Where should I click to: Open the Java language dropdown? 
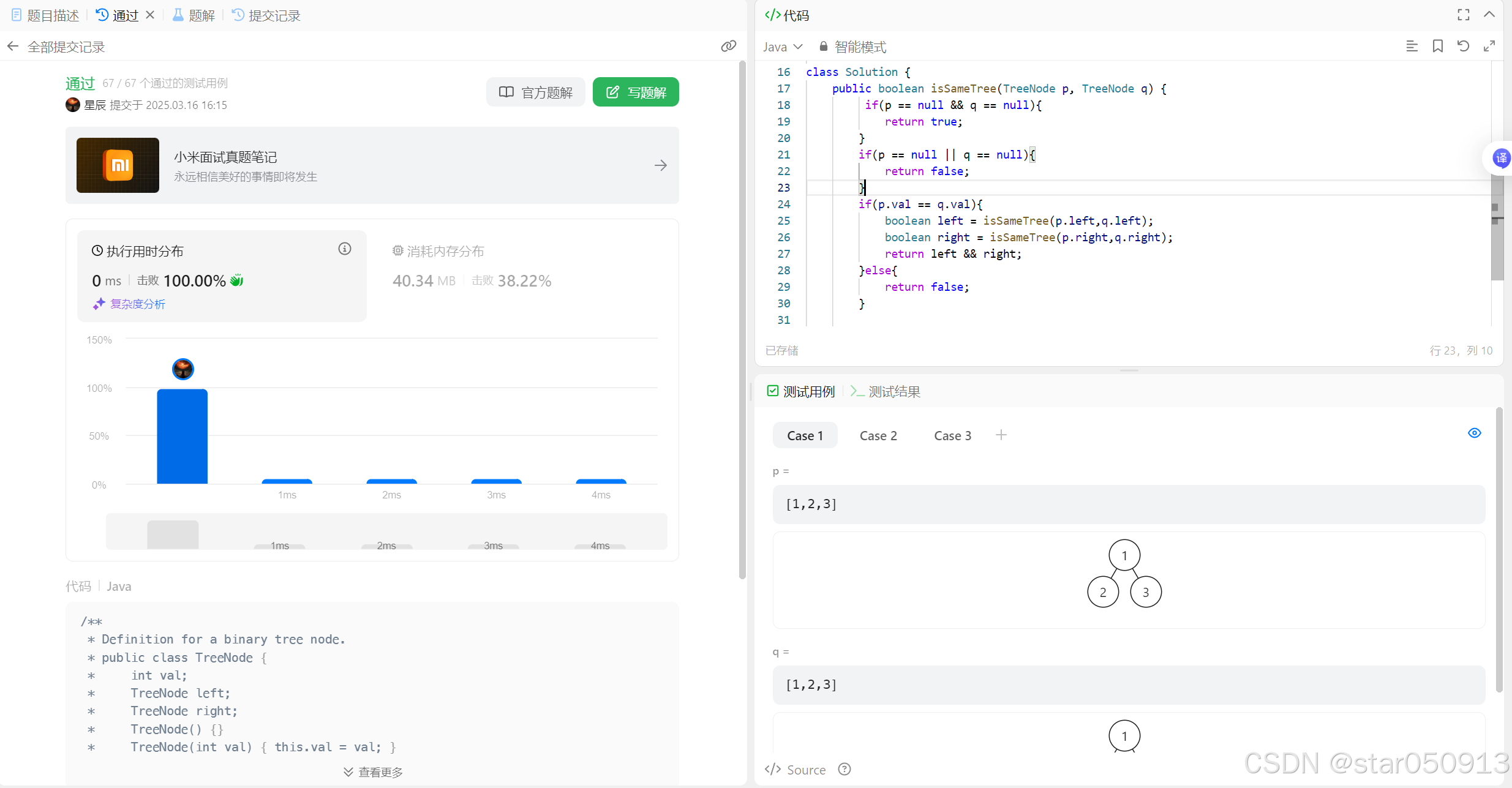[782, 47]
